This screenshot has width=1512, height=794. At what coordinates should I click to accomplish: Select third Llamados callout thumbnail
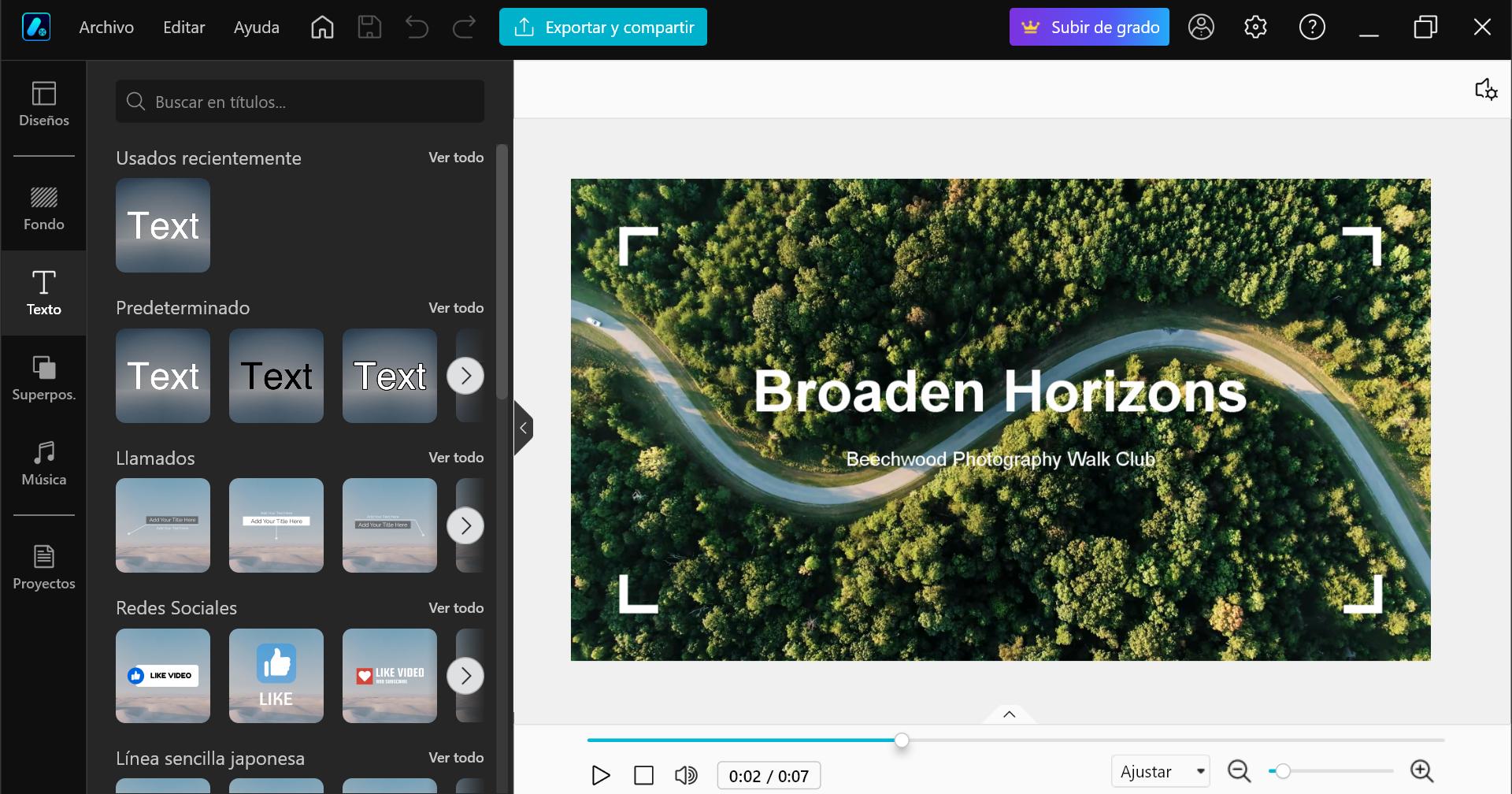click(390, 525)
